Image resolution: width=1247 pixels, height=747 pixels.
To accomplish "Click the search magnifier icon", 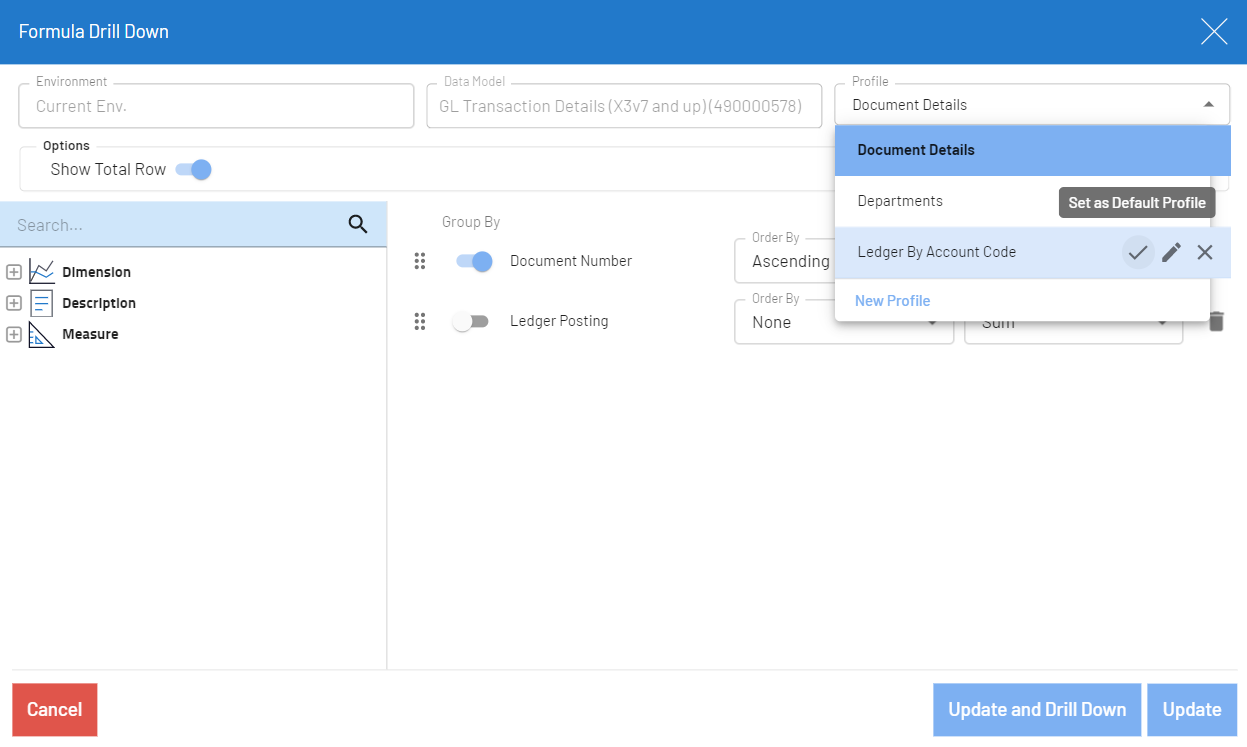I will (x=358, y=224).
